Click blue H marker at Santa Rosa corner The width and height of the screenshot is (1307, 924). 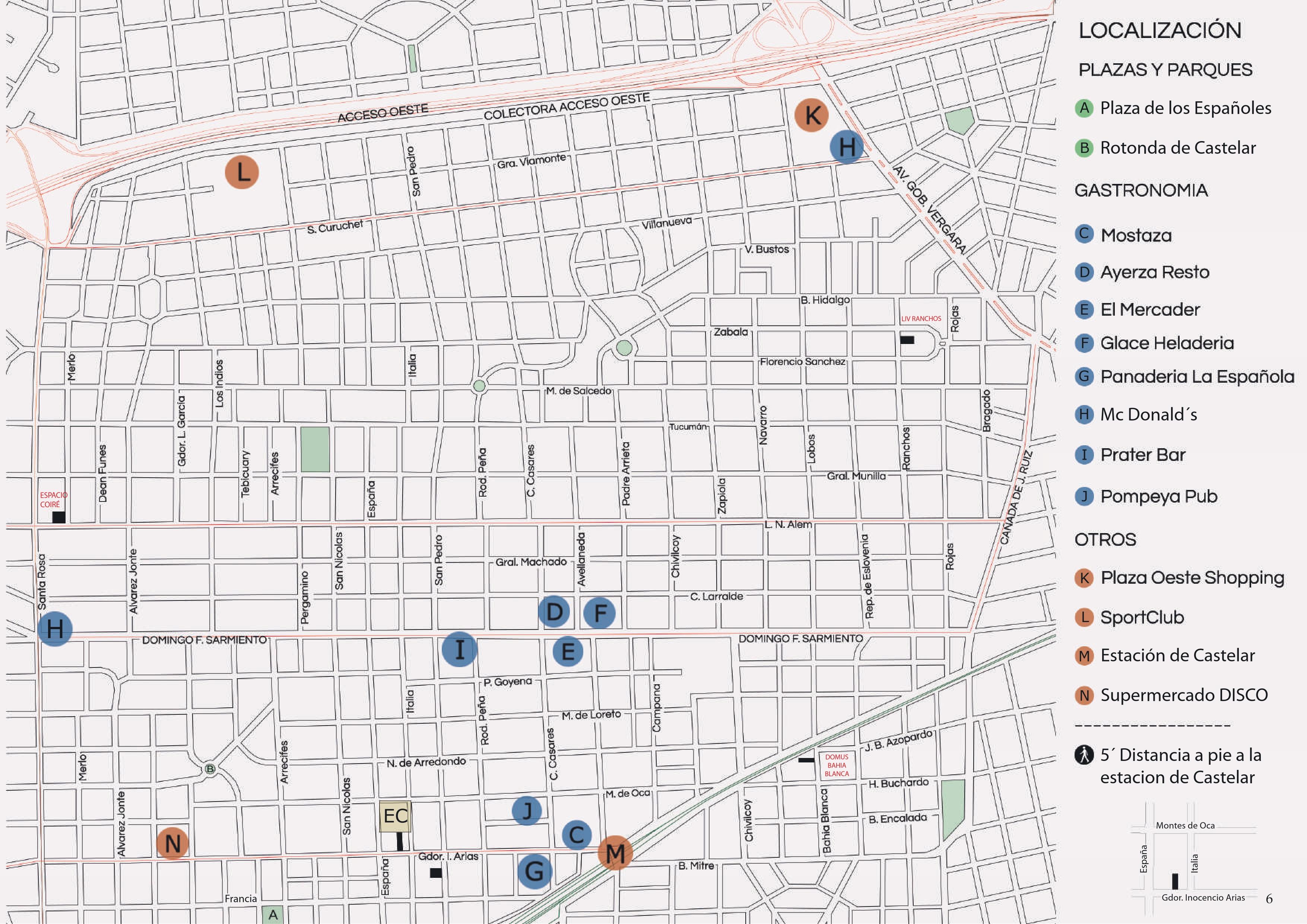(x=55, y=628)
